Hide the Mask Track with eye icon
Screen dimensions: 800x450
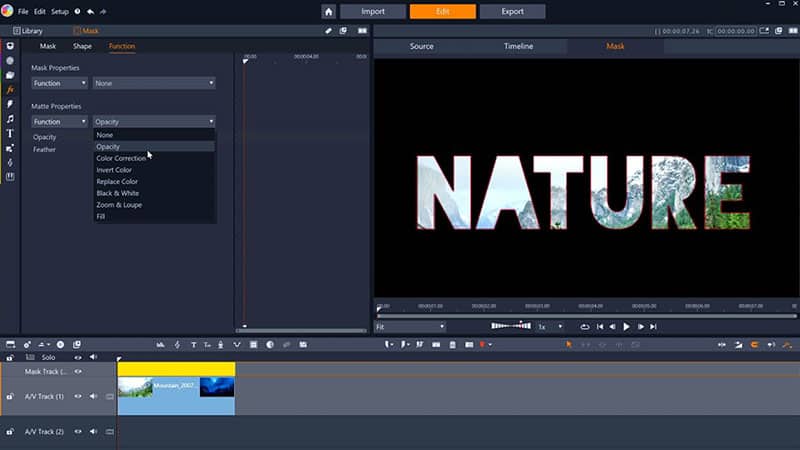click(x=78, y=371)
